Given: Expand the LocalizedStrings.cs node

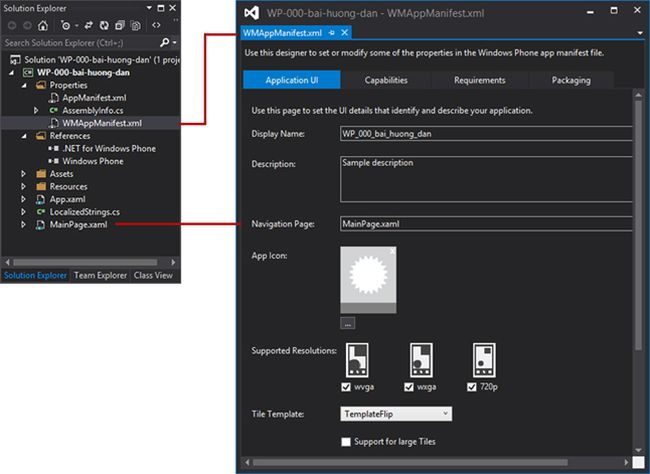Looking at the screenshot, I should [x=23, y=212].
